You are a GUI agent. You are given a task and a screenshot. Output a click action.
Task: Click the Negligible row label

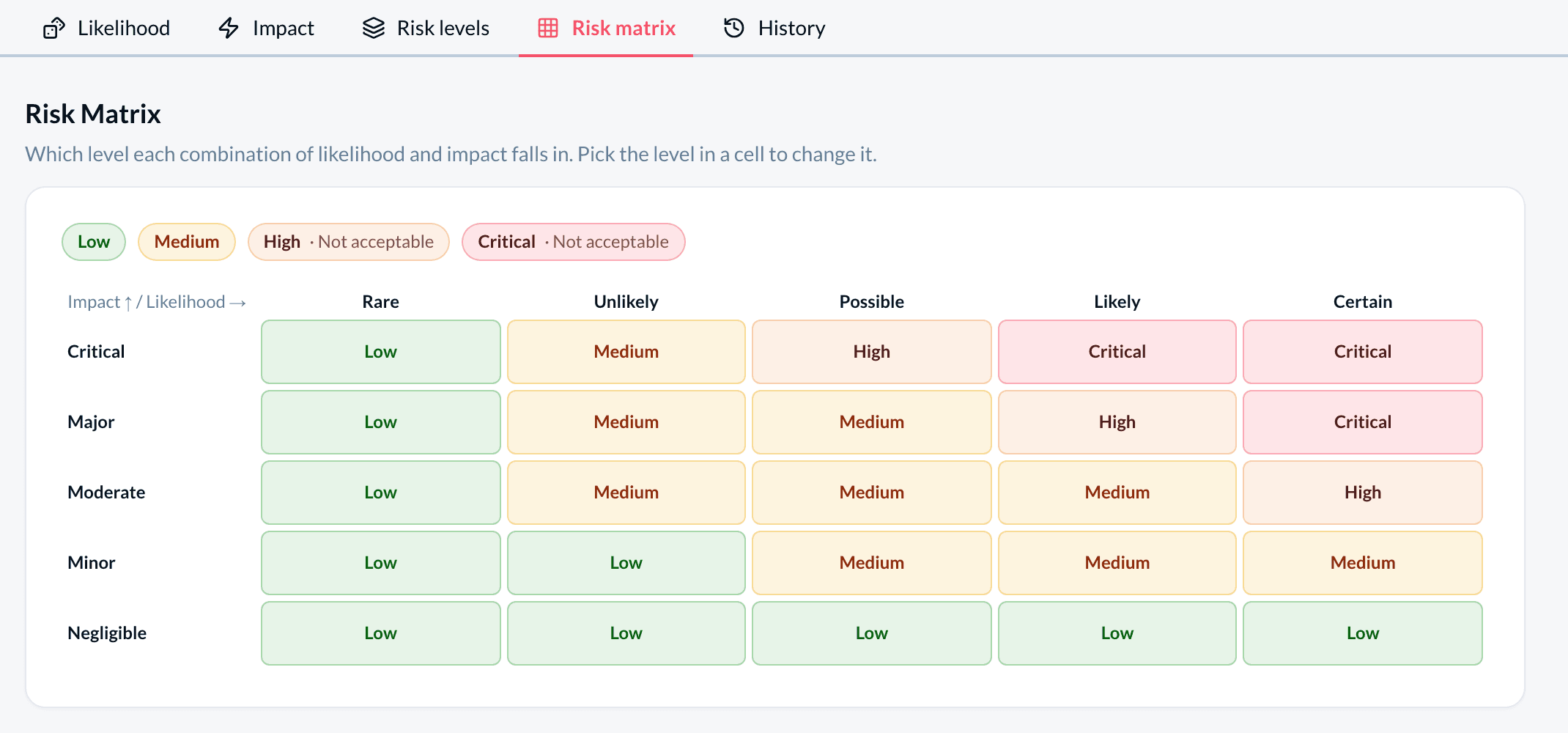[x=107, y=633]
